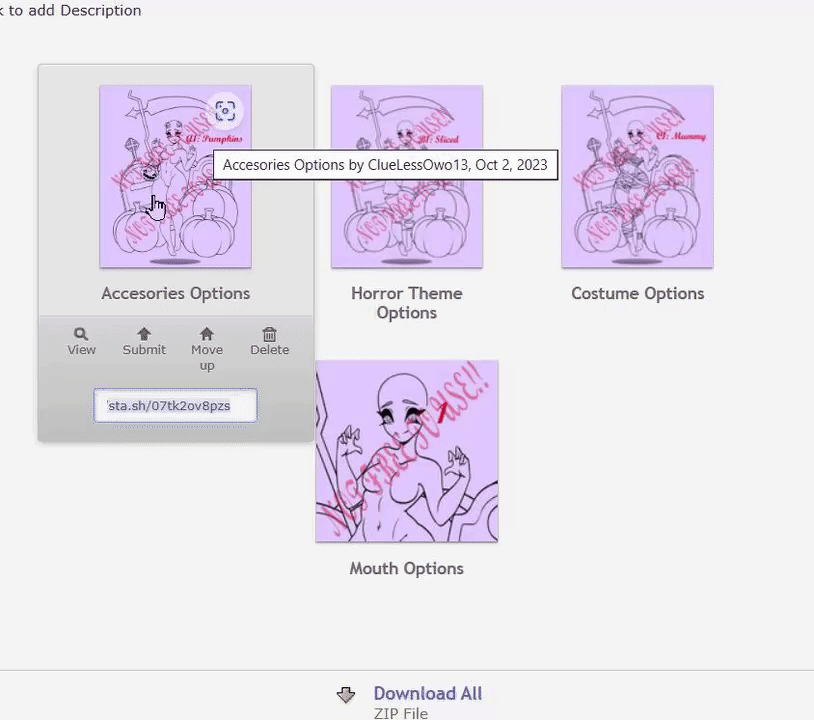Click the Delete label in item toolbar
814x720 pixels.
coord(269,350)
